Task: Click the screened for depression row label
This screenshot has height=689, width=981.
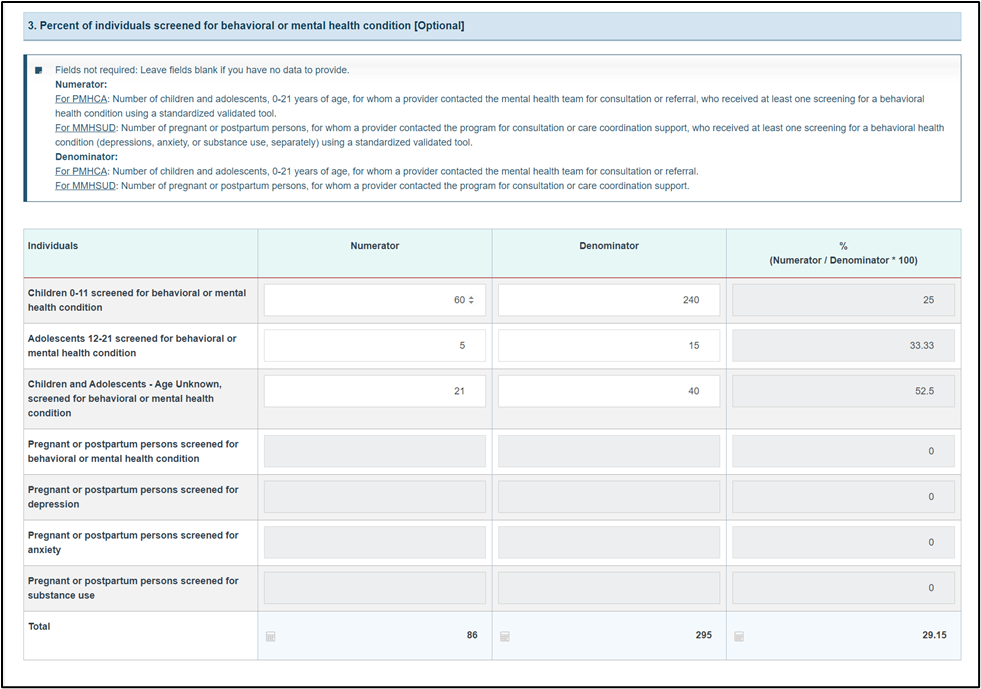Action: click(133, 497)
